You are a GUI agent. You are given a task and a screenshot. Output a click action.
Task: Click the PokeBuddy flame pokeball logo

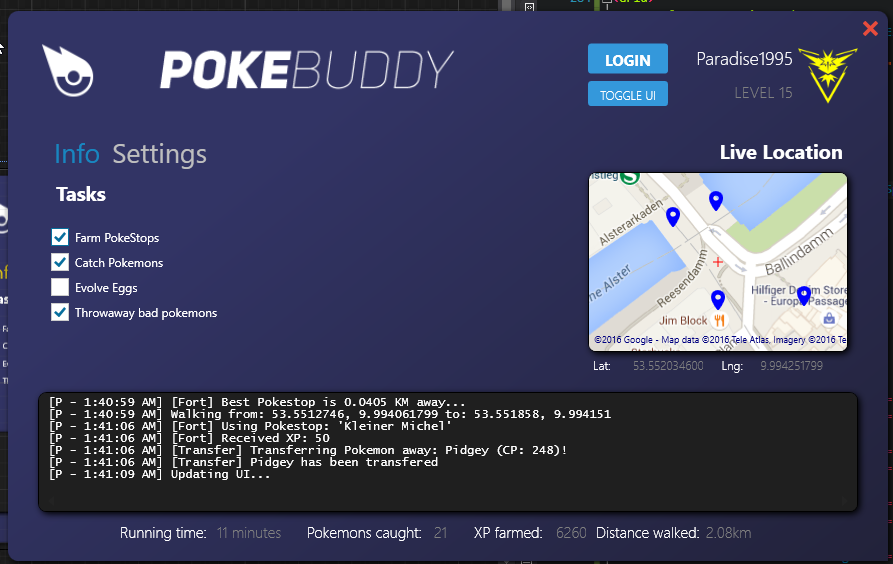coord(68,71)
